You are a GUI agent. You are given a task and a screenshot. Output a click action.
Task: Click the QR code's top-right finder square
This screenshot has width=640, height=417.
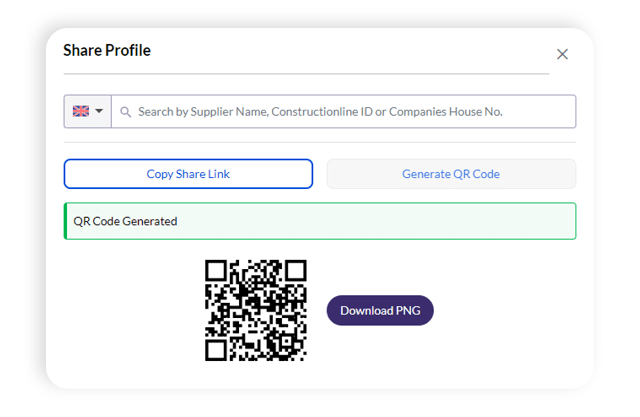pos(297,269)
